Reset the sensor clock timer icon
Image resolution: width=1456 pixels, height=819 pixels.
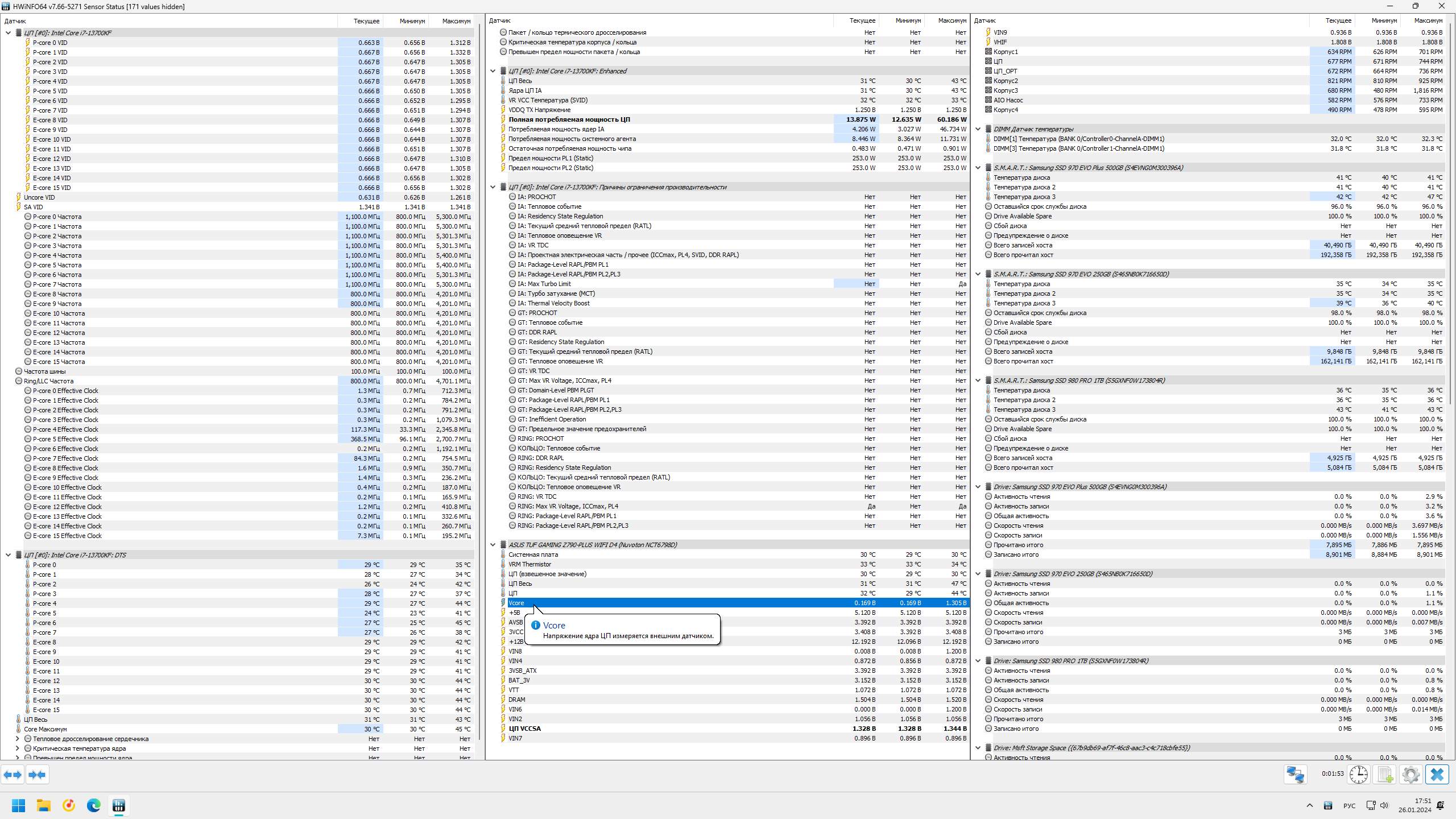pyautogui.click(x=1359, y=775)
